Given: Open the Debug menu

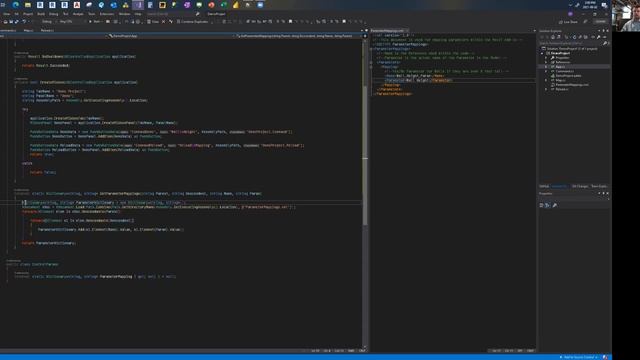Looking at the screenshot, I should point(53,14).
